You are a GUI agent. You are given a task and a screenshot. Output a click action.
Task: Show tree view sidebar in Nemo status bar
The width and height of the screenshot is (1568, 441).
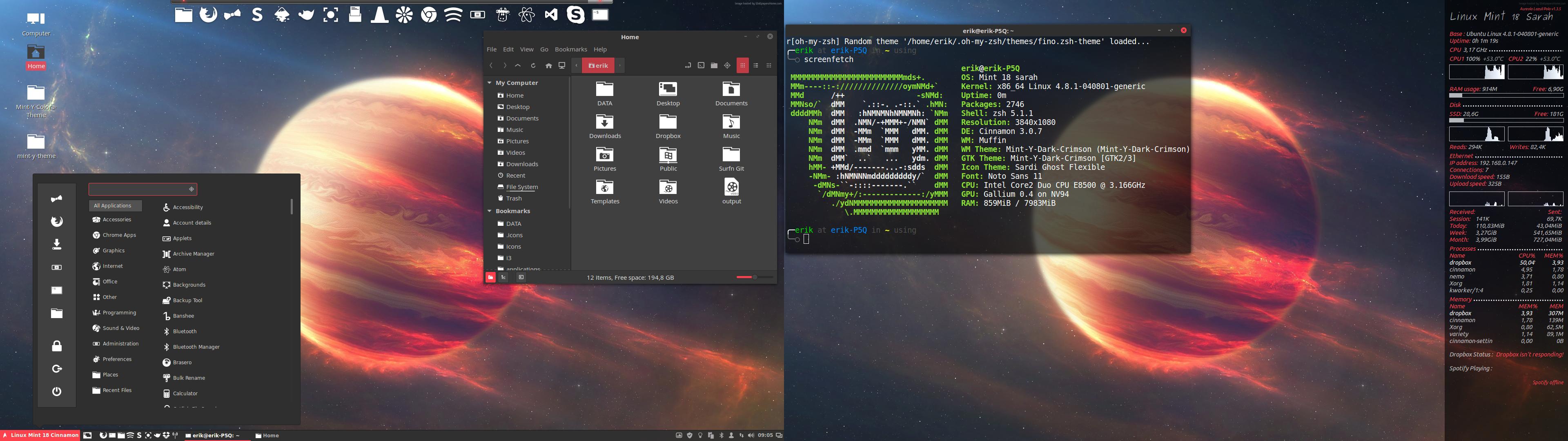tap(504, 277)
